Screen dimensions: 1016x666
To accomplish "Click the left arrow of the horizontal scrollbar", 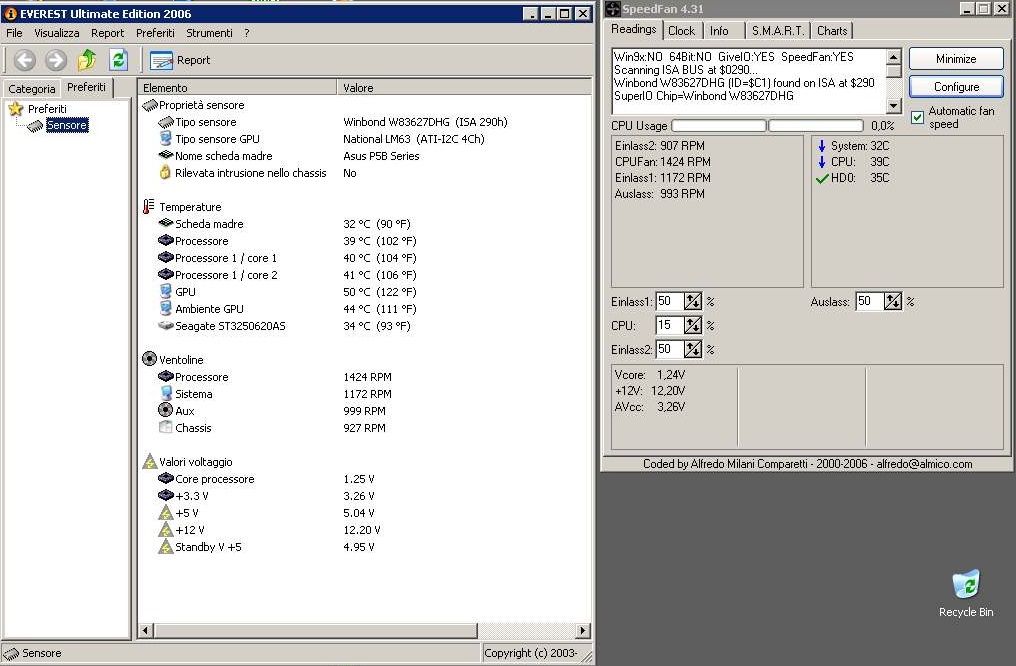I will tap(145, 630).
